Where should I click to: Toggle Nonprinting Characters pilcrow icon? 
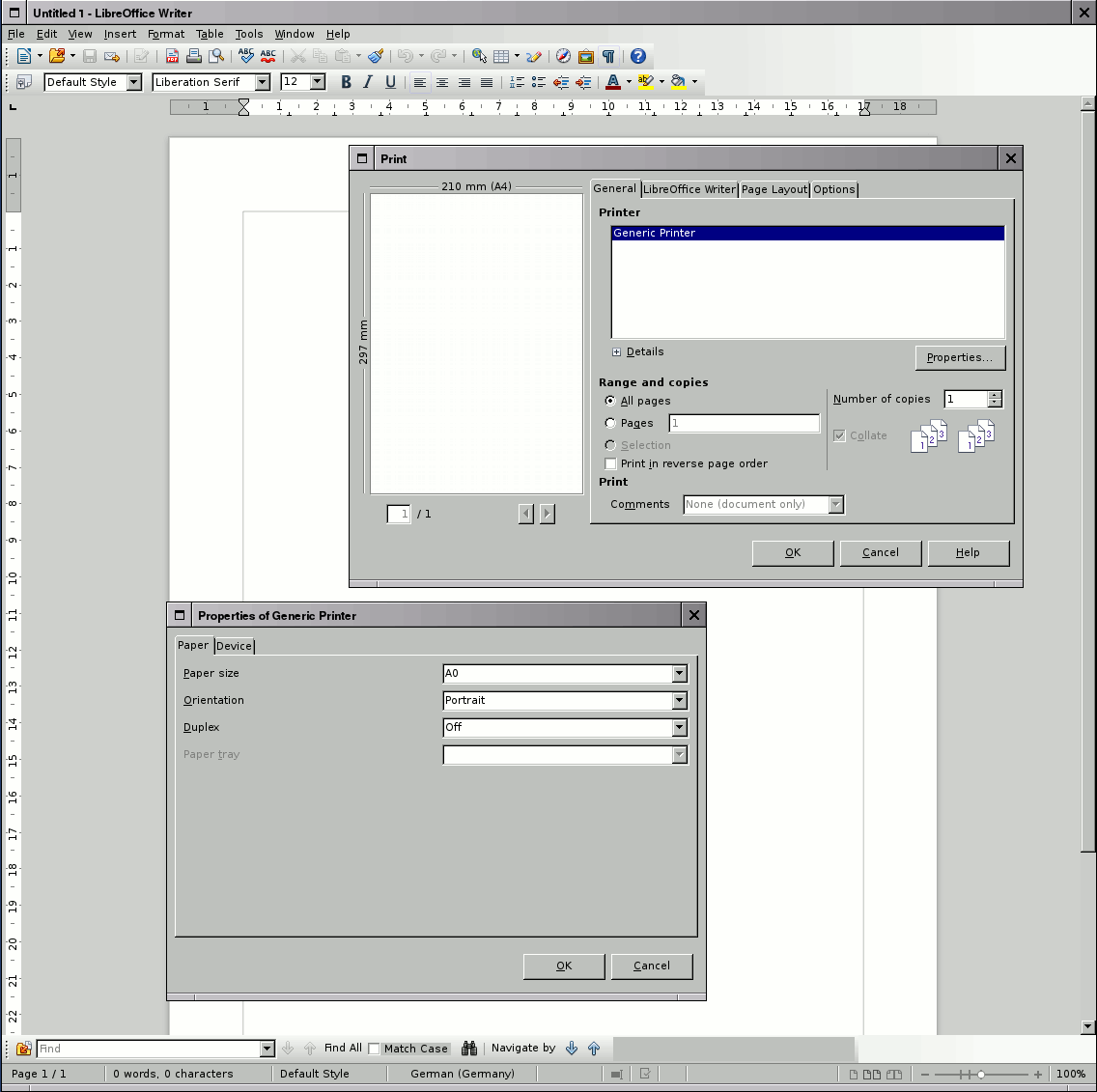(x=608, y=56)
